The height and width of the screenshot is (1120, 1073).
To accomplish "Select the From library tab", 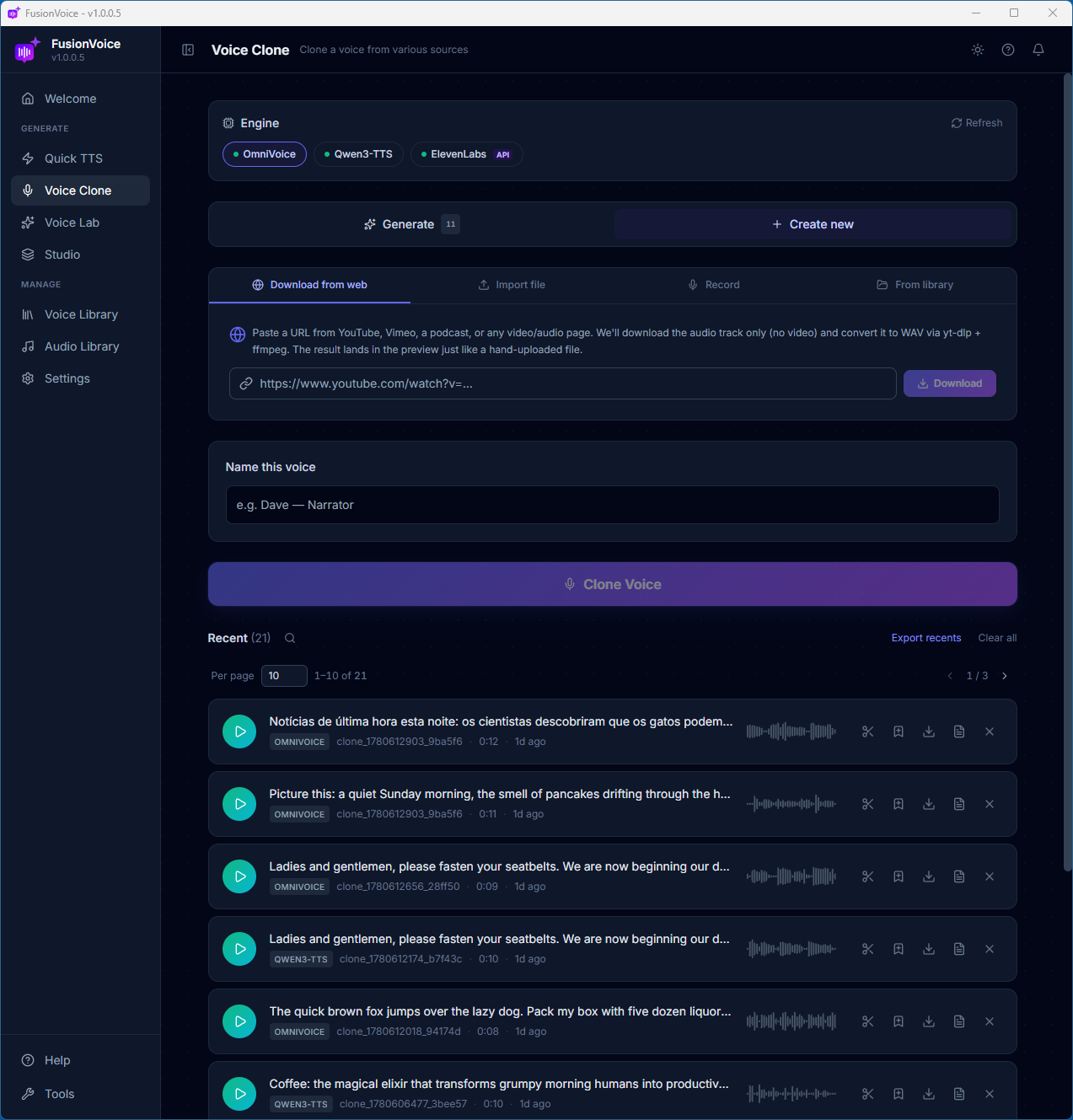I will click(915, 285).
